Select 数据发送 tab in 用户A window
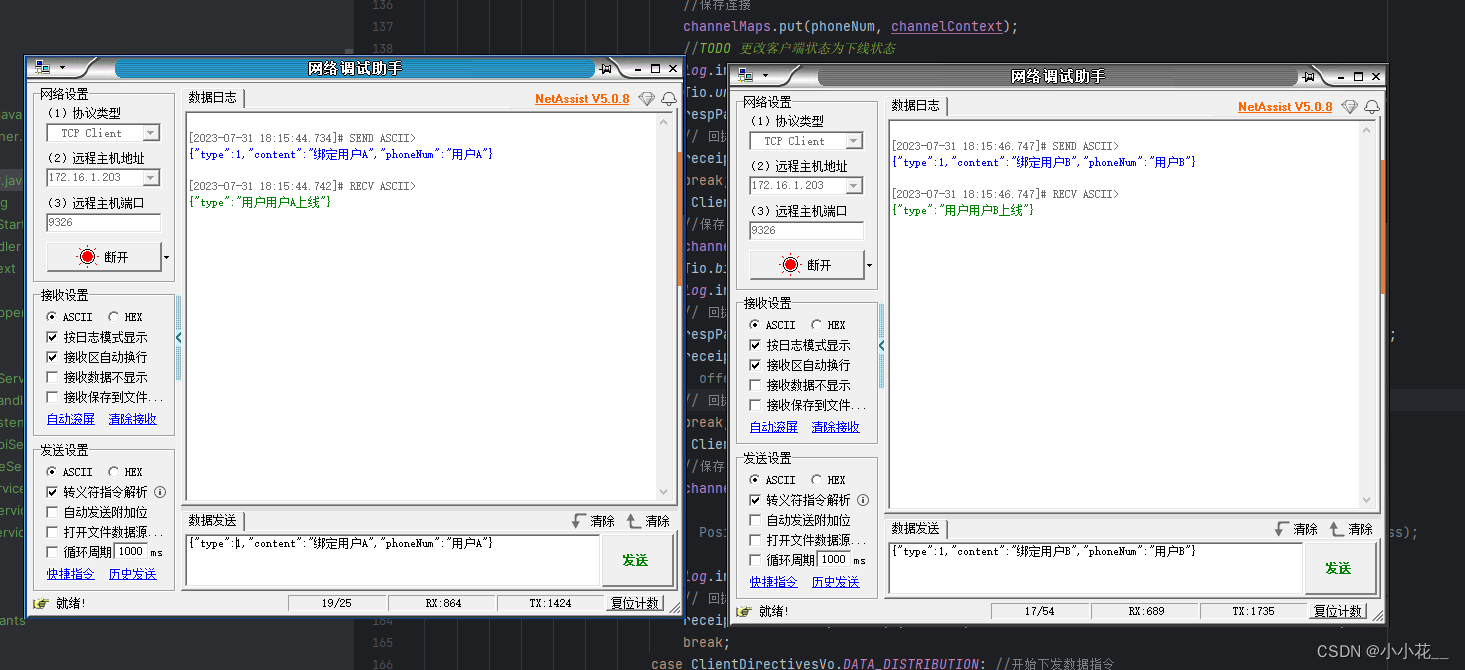The image size is (1465, 670). coord(213,521)
